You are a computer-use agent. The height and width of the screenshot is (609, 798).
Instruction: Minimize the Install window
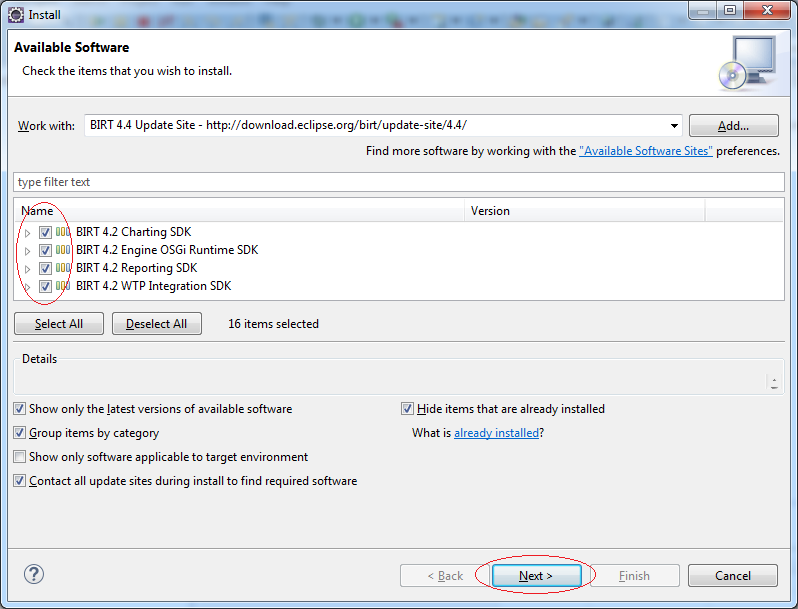pyautogui.click(x=703, y=10)
